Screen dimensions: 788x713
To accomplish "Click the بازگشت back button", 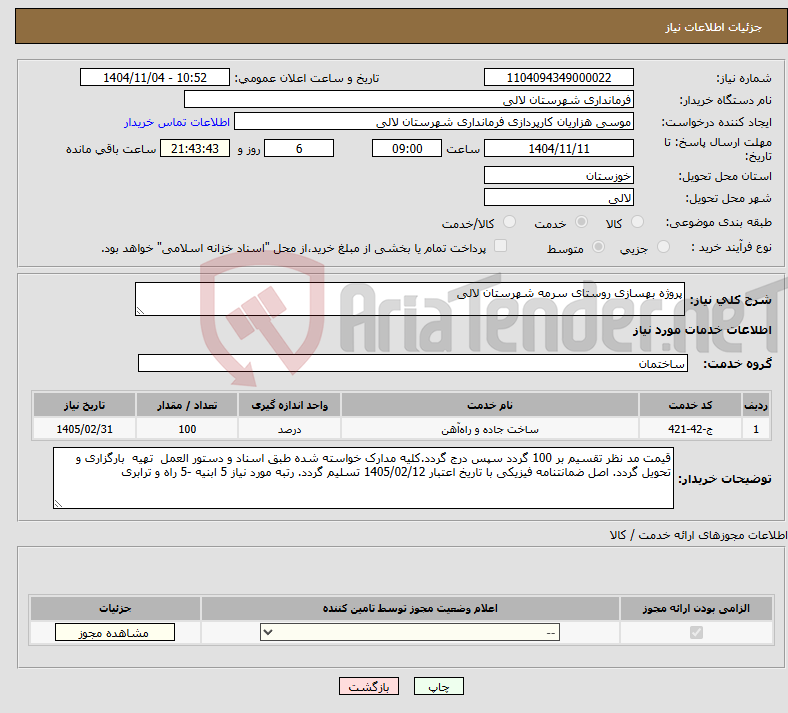I will pyautogui.click(x=369, y=686).
